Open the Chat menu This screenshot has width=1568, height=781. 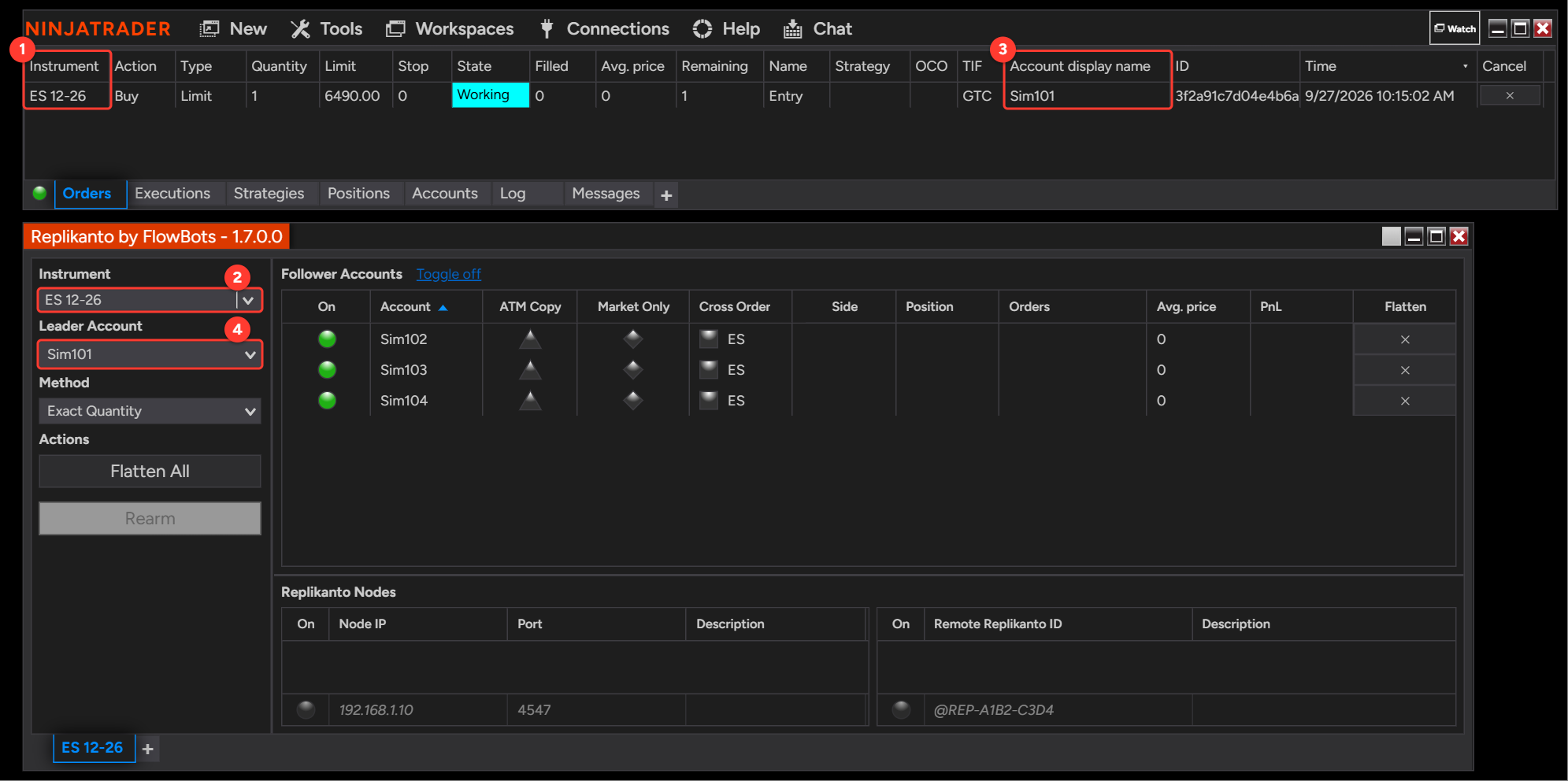[817, 29]
